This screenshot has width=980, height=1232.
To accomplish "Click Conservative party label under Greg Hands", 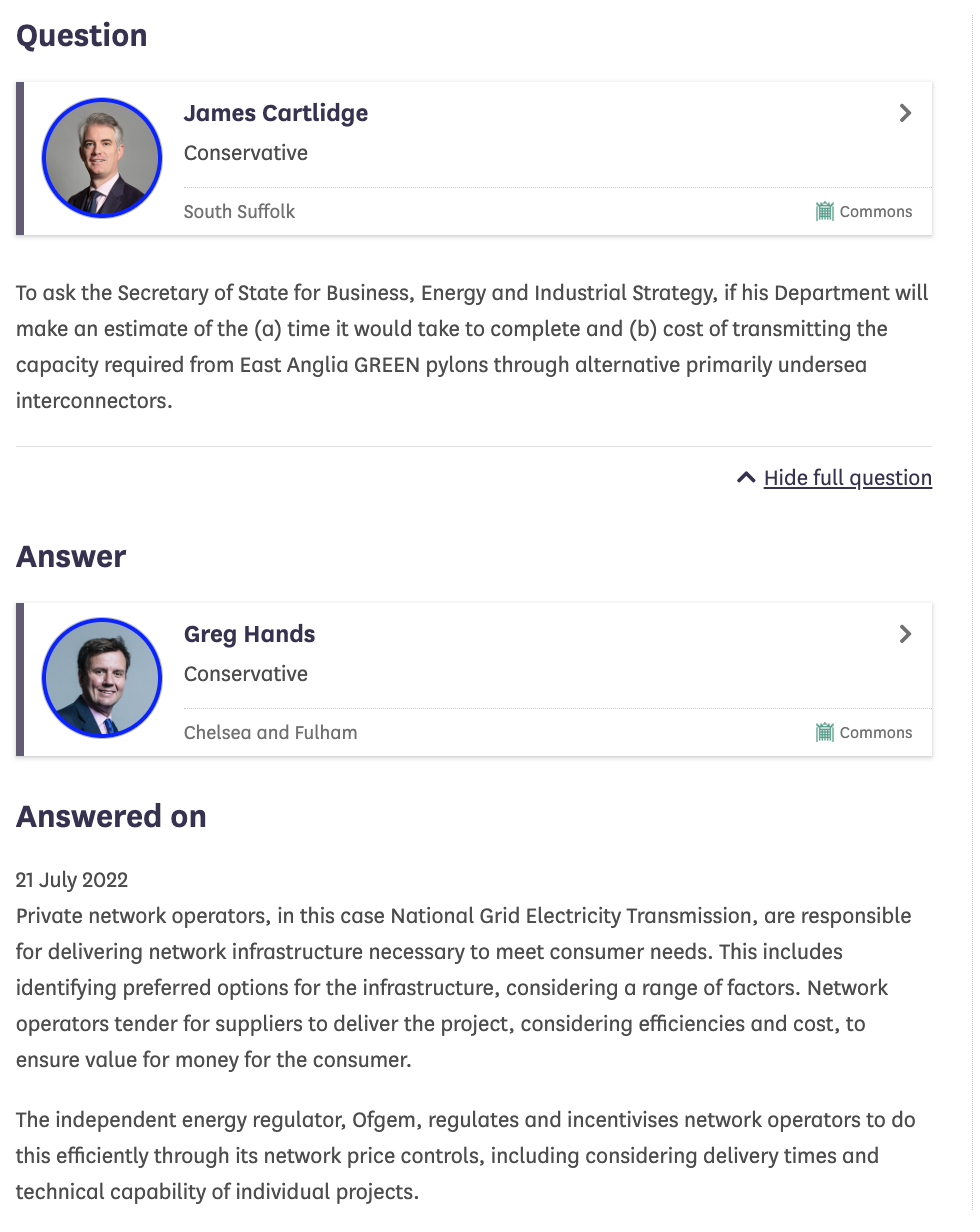I will 245,674.
